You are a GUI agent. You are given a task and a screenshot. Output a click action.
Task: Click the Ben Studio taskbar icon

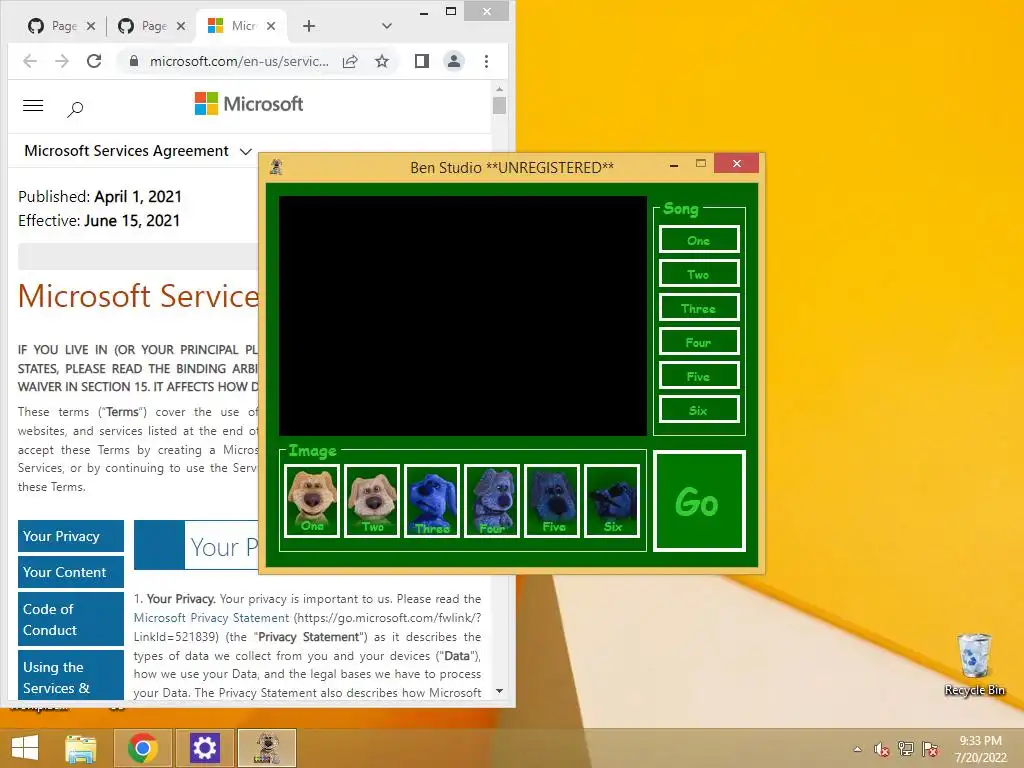(x=266, y=748)
